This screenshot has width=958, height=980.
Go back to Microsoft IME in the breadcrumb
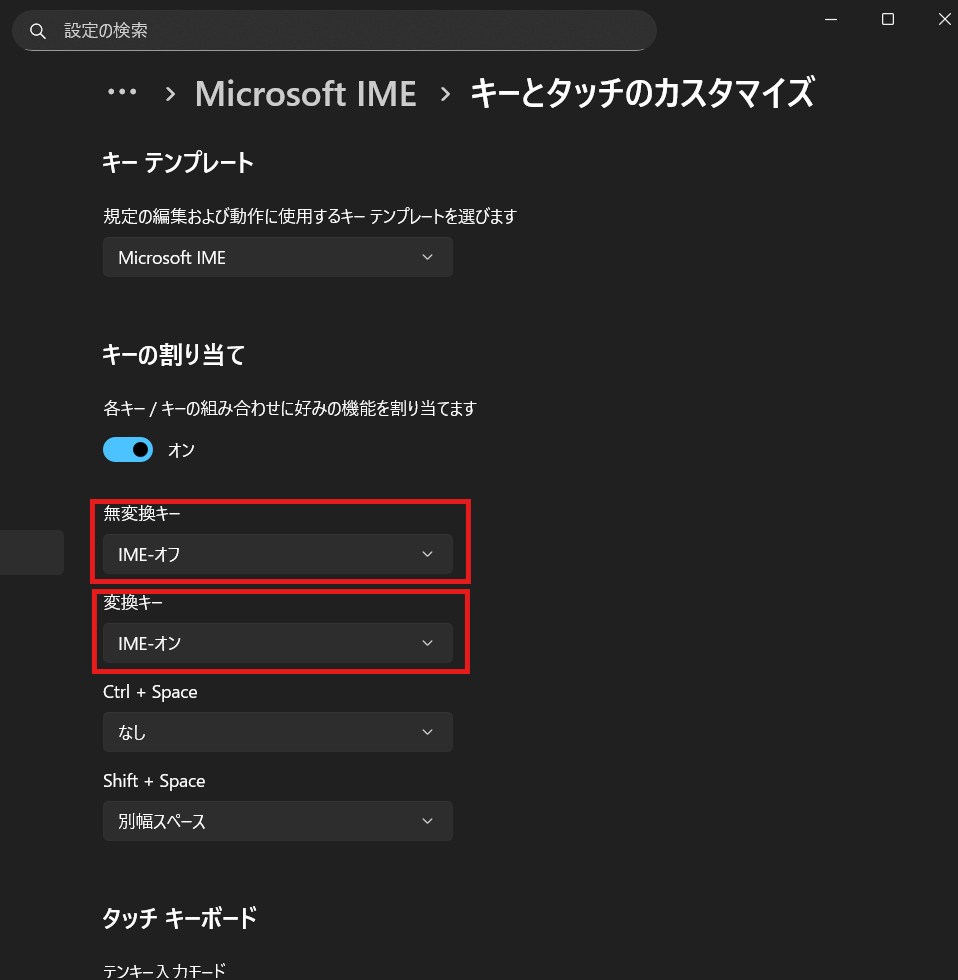coord(305,94)
